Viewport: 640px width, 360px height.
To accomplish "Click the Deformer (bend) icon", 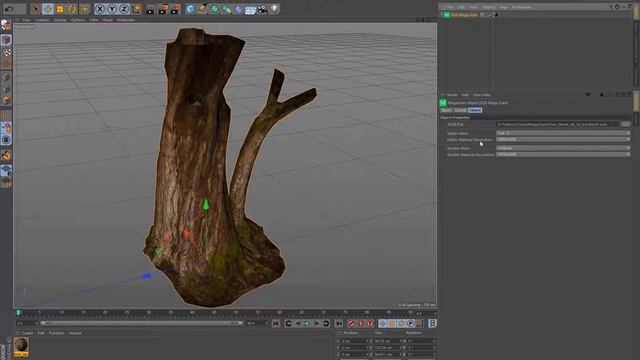I will (238, 9).
